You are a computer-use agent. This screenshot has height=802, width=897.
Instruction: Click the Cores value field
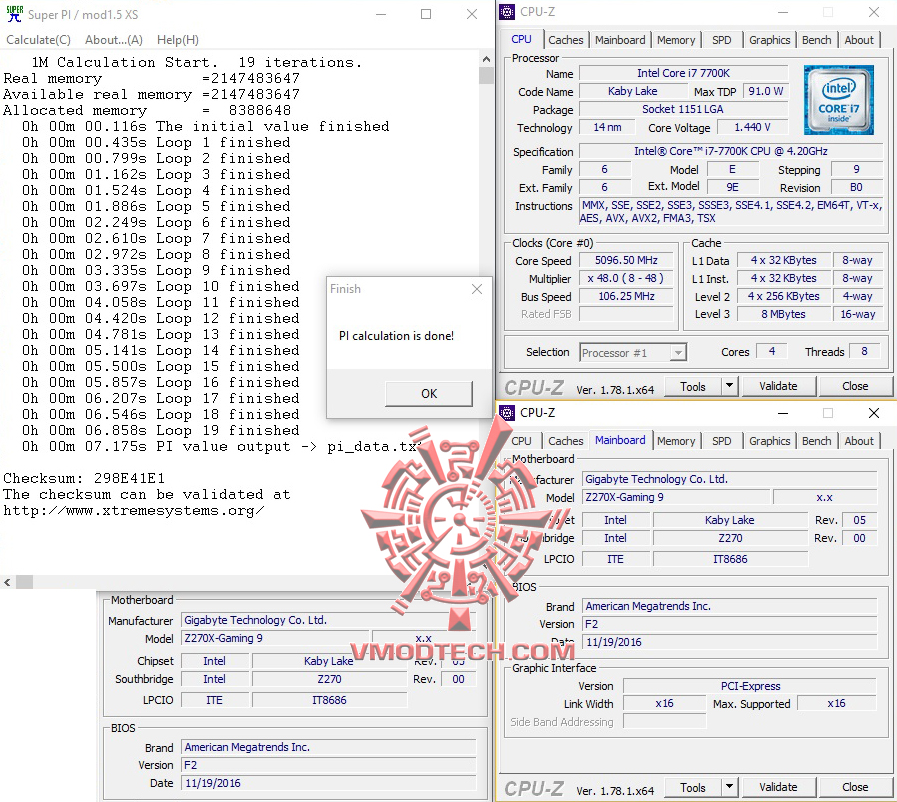[772, 351]
